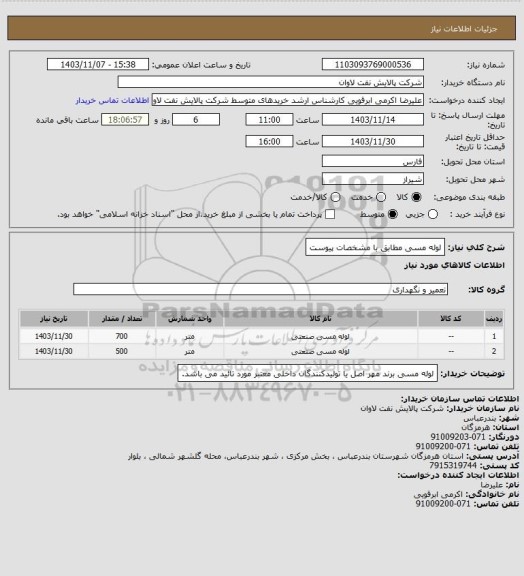Click the کد کالا column header
This screenshot has width=524, height=576.
[451, 318]
